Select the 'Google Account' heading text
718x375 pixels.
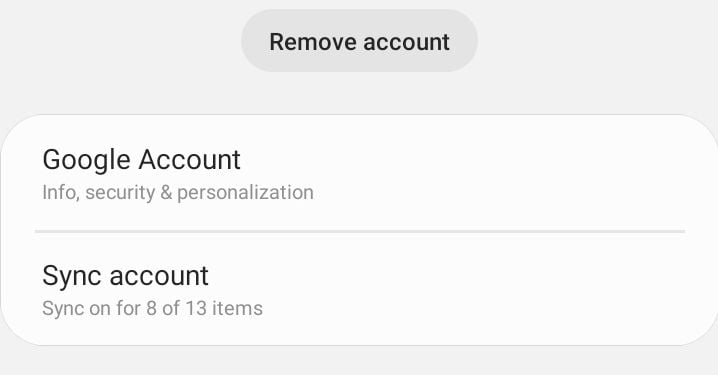(x=141, y=160)
